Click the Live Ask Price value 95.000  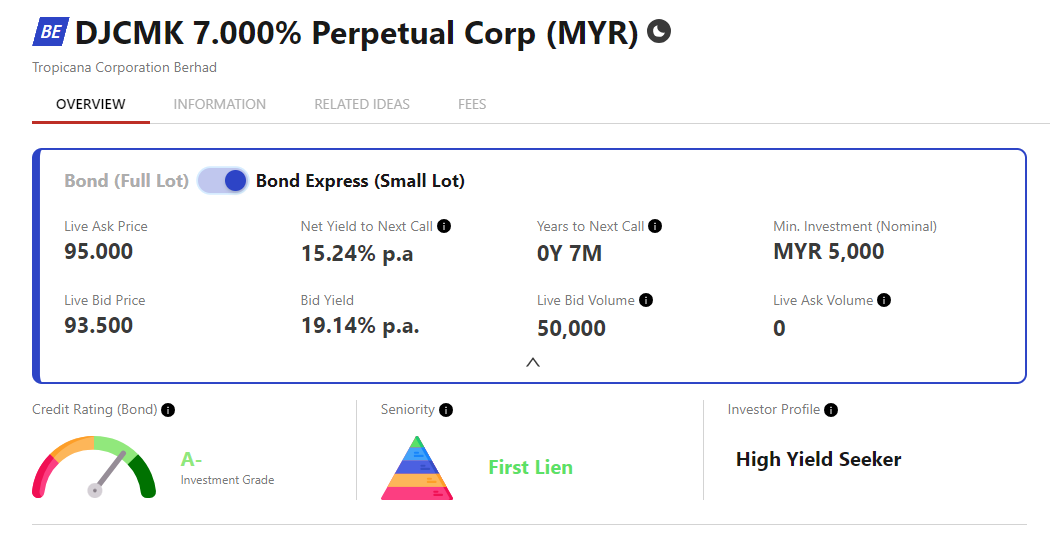(98, 252)
